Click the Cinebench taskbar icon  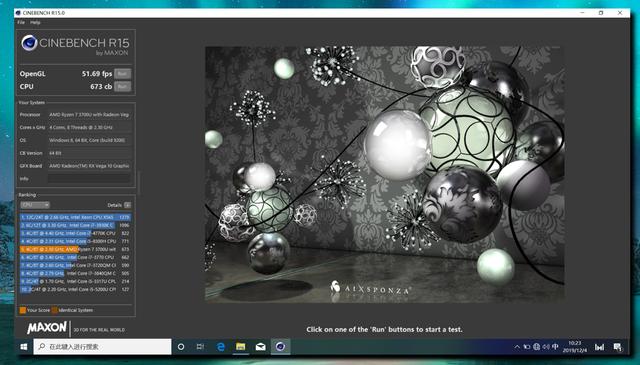(280, 347)
